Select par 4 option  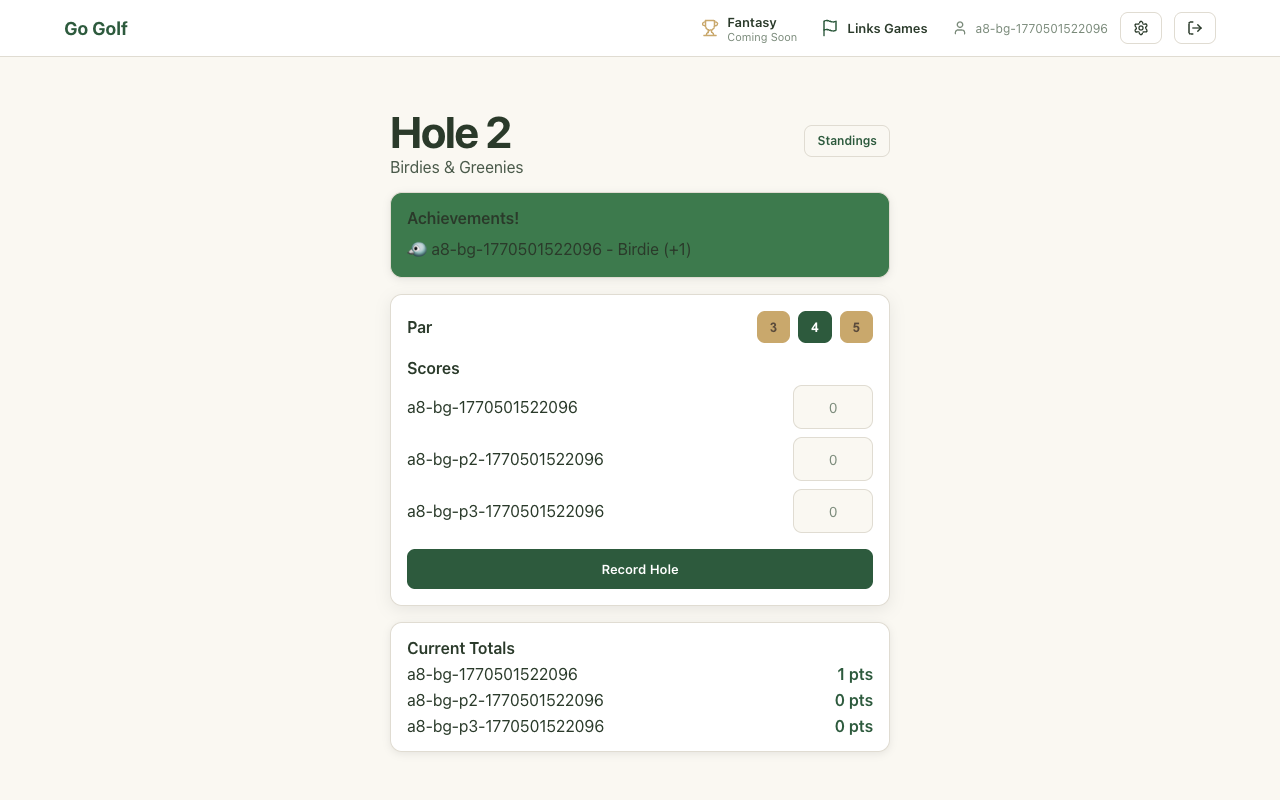click(815, 327)
